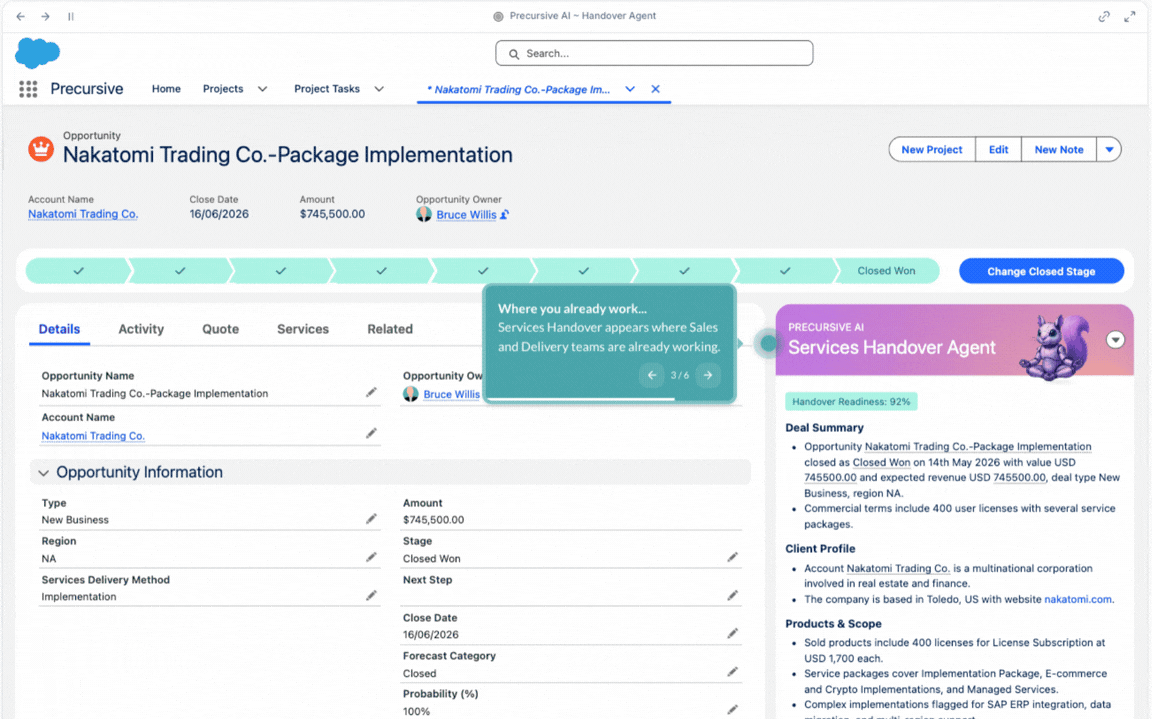1152x720 pixels.
Task: Click Bruce Willis's avatar in the header
Action: coord(424,215)
